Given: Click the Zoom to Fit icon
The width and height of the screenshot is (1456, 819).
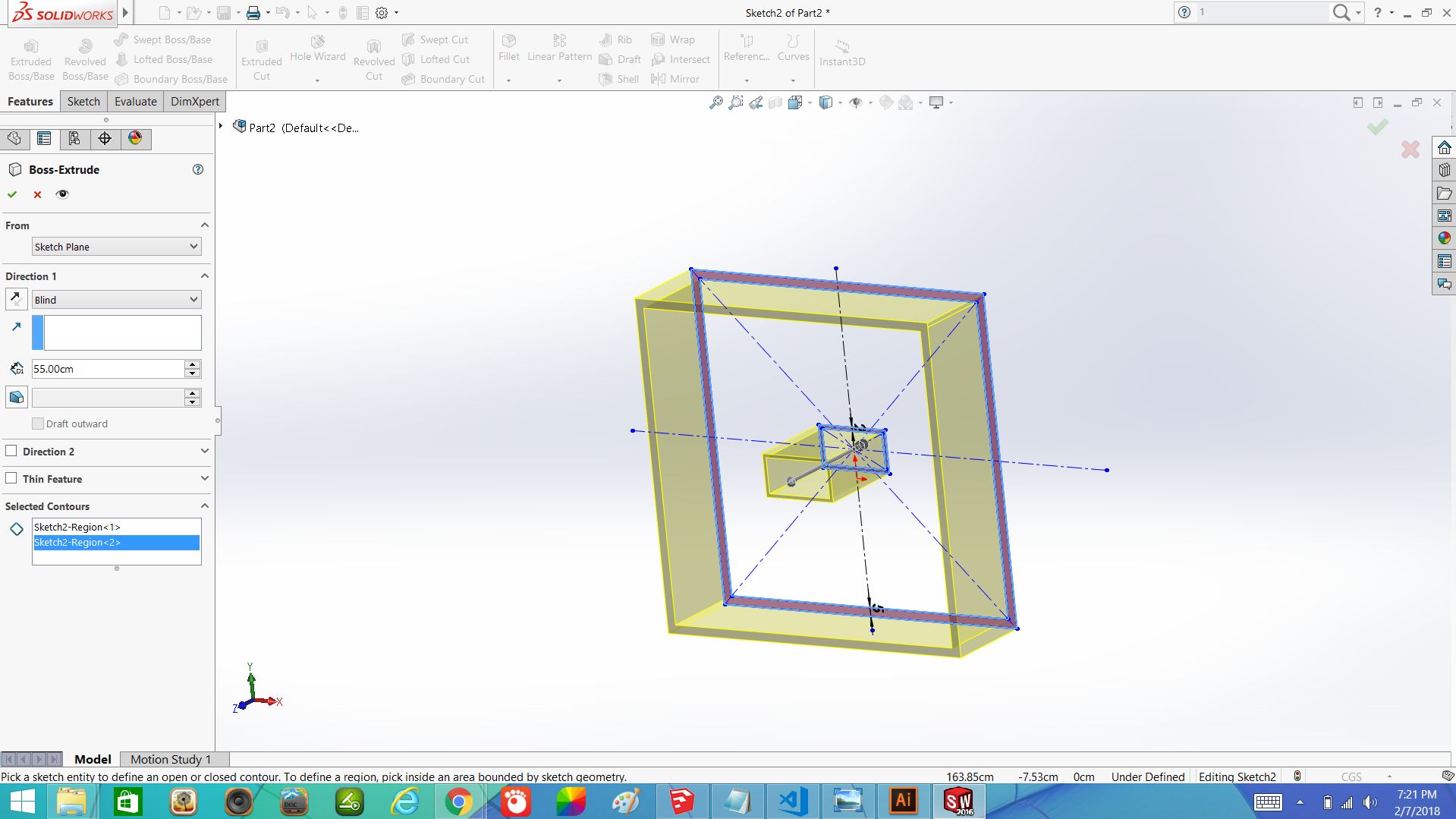Looking at the screenshot, I should click(x=715, y=102).
